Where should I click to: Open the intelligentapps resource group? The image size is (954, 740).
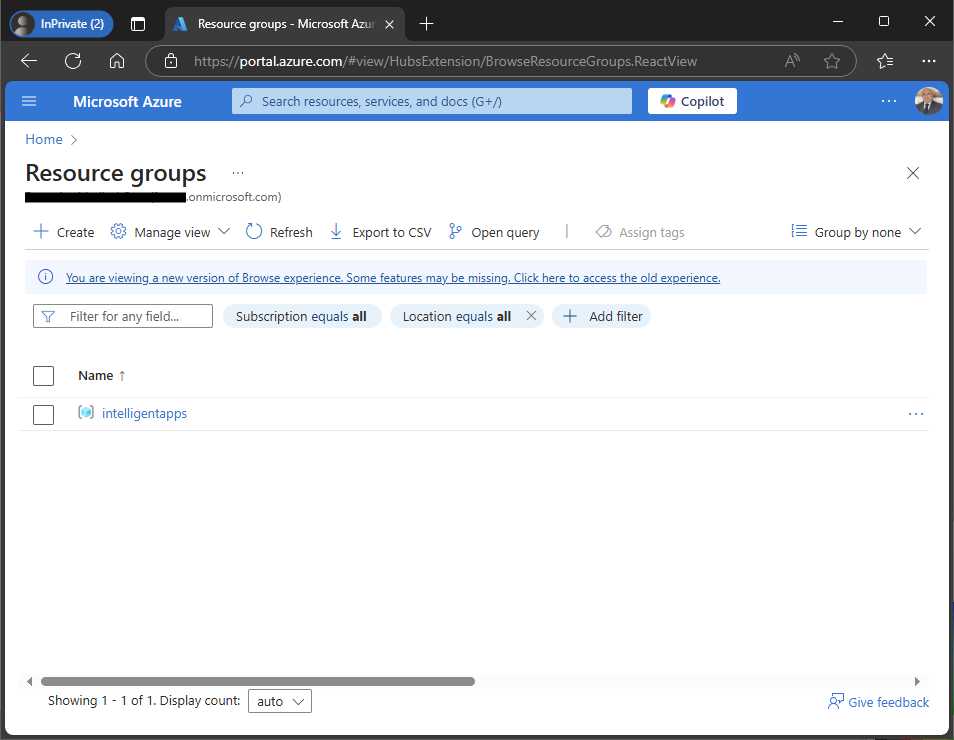click(144, 414)
